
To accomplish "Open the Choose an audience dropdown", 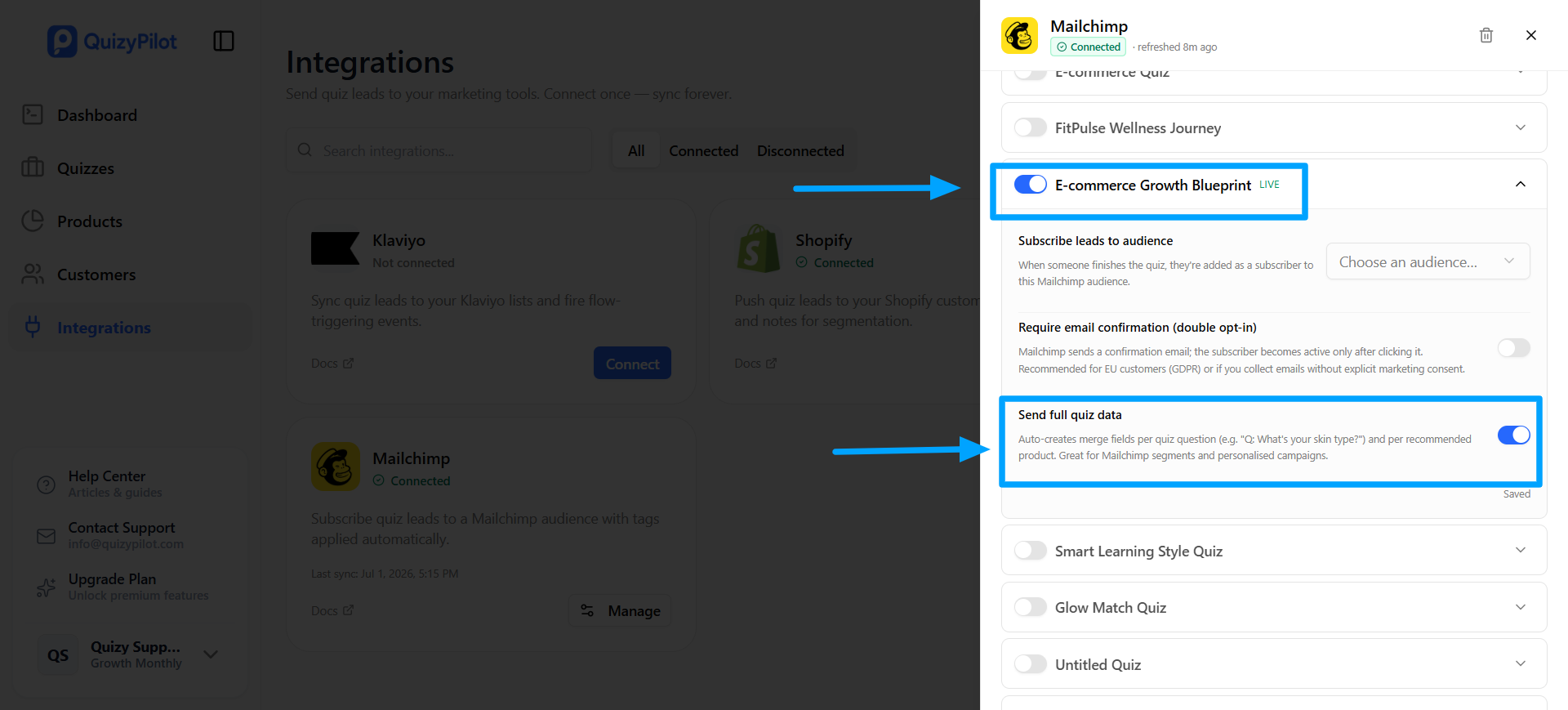I will 1428,261.
